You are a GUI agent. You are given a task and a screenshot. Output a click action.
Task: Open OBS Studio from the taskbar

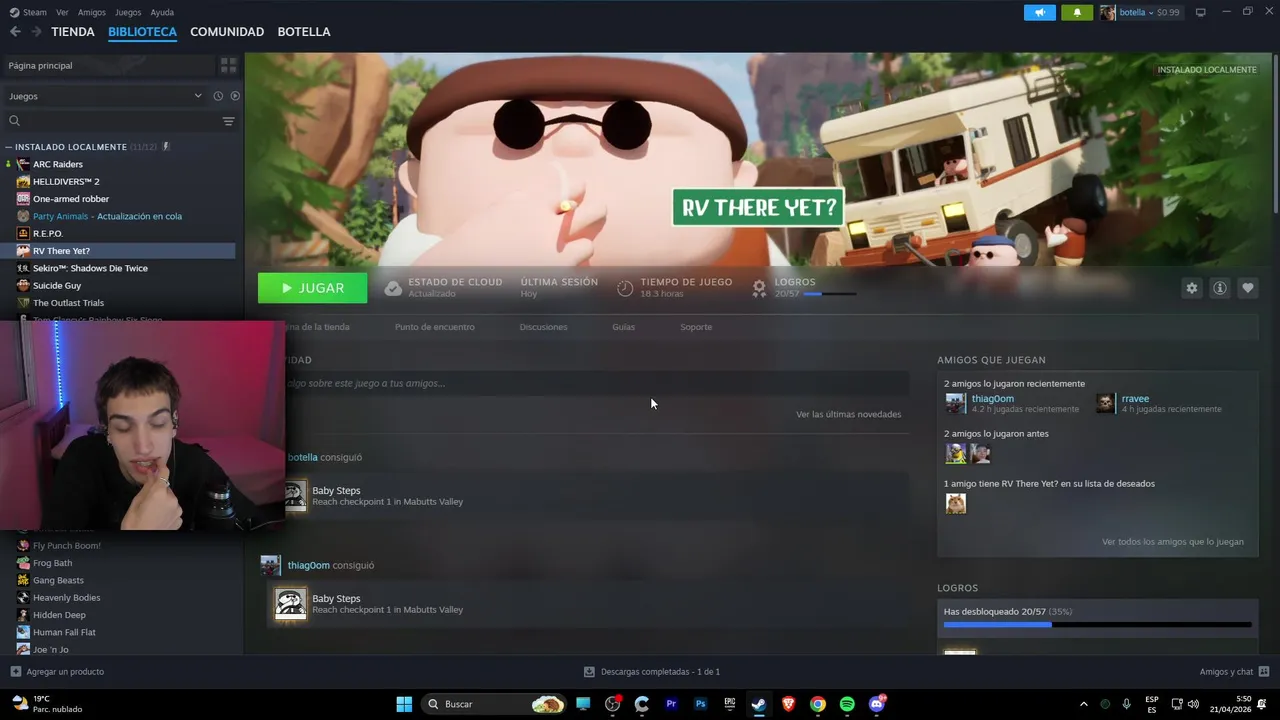pos(613,704)
